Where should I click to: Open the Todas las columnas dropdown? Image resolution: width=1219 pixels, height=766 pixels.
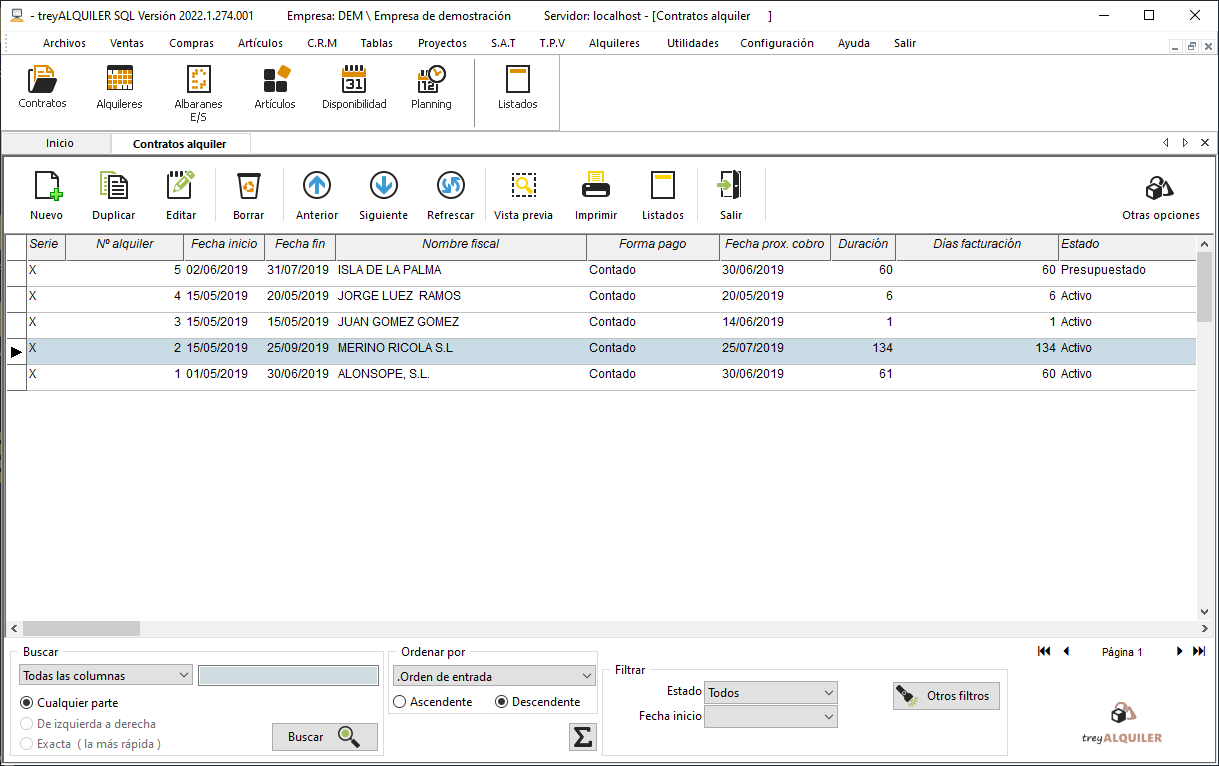click(x=105, y=676)
